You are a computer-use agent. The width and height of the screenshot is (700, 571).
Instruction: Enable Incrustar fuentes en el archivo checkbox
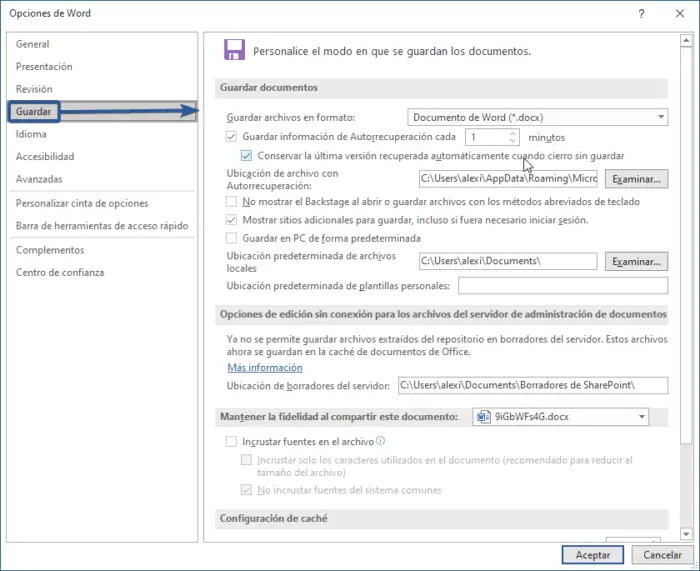click(x=231, y=442)
